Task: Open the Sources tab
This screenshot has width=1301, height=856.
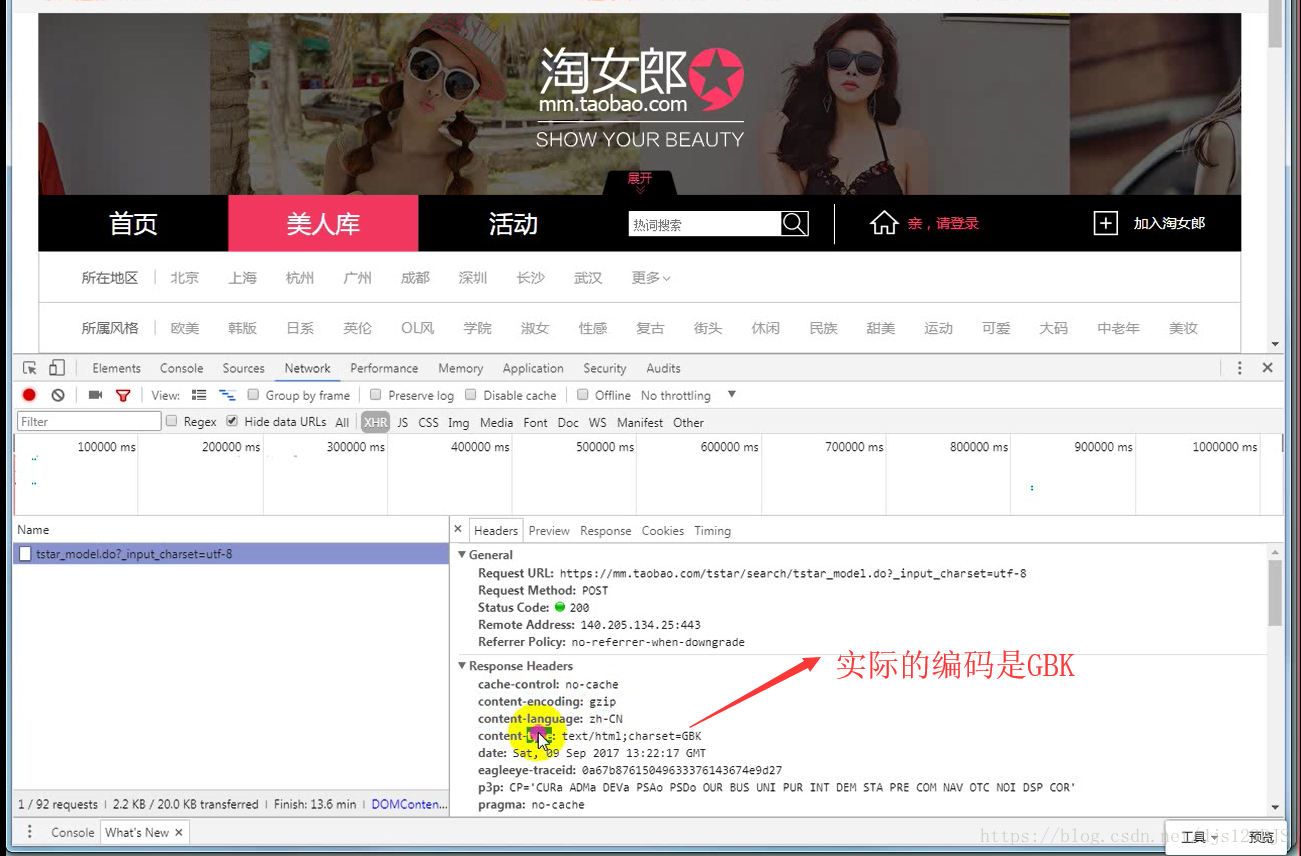Action: click(243, 368)
